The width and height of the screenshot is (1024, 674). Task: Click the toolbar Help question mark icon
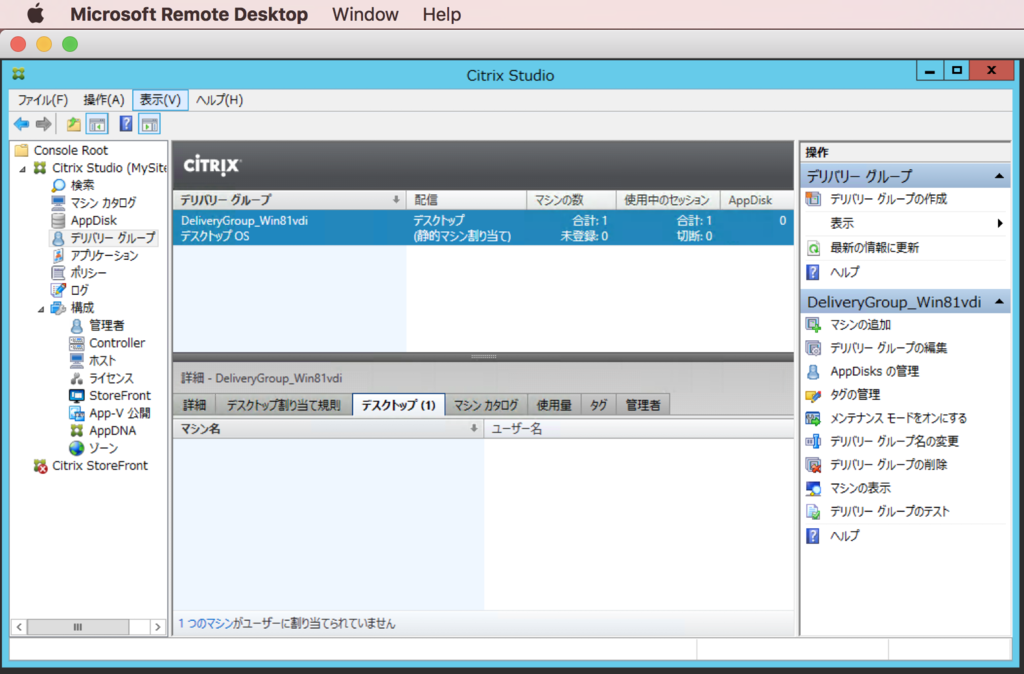(126, 123)
